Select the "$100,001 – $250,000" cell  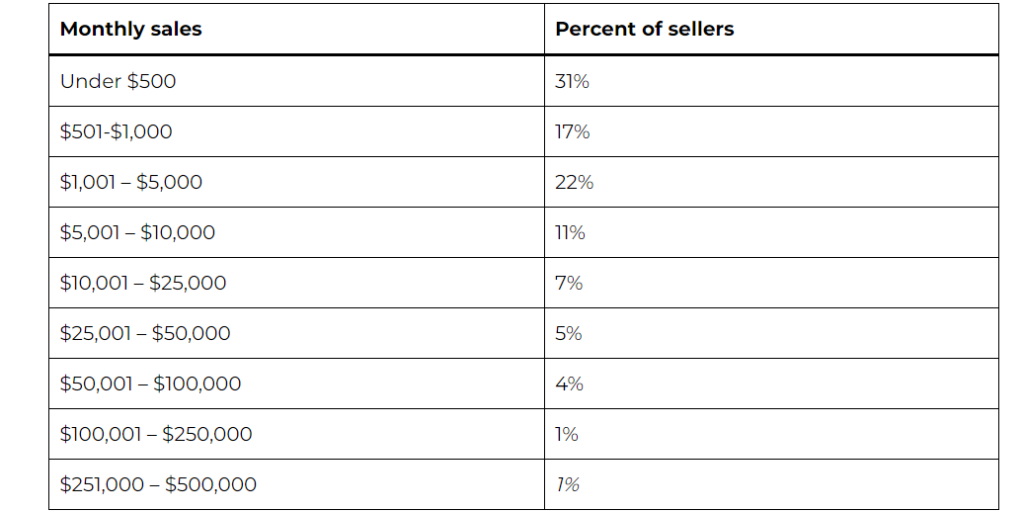[156, 434]
